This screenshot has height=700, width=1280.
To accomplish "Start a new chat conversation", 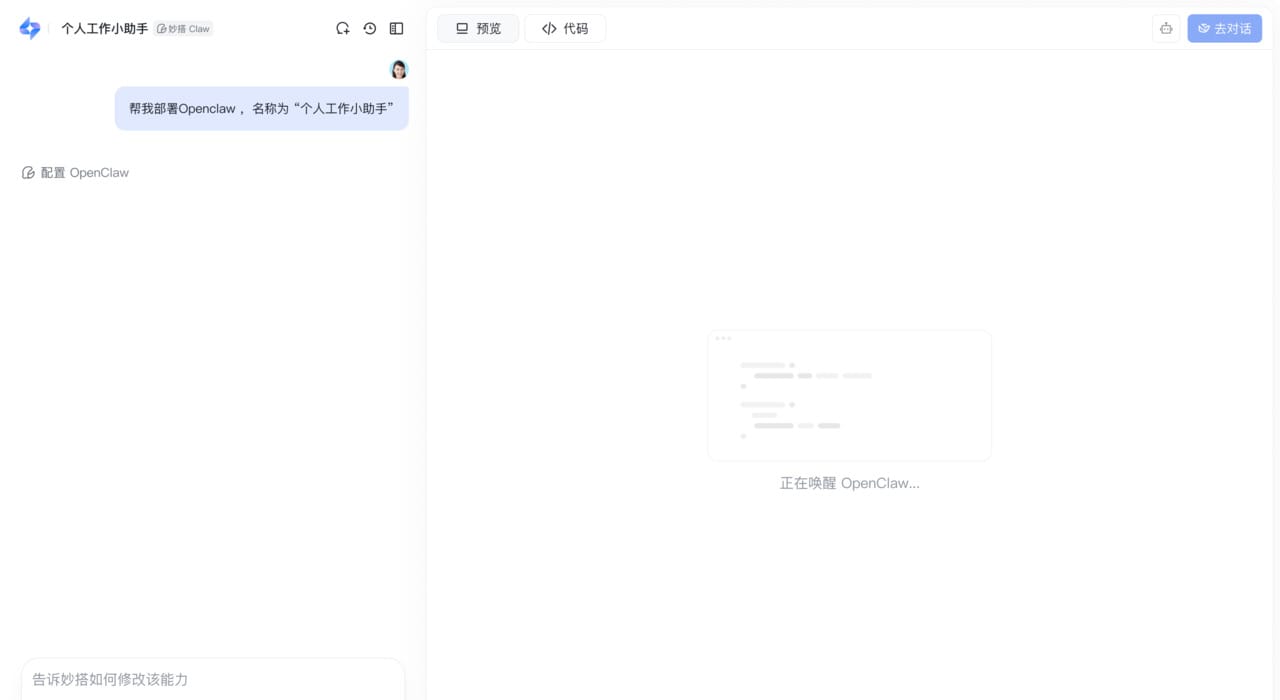I will click(343, 28).
